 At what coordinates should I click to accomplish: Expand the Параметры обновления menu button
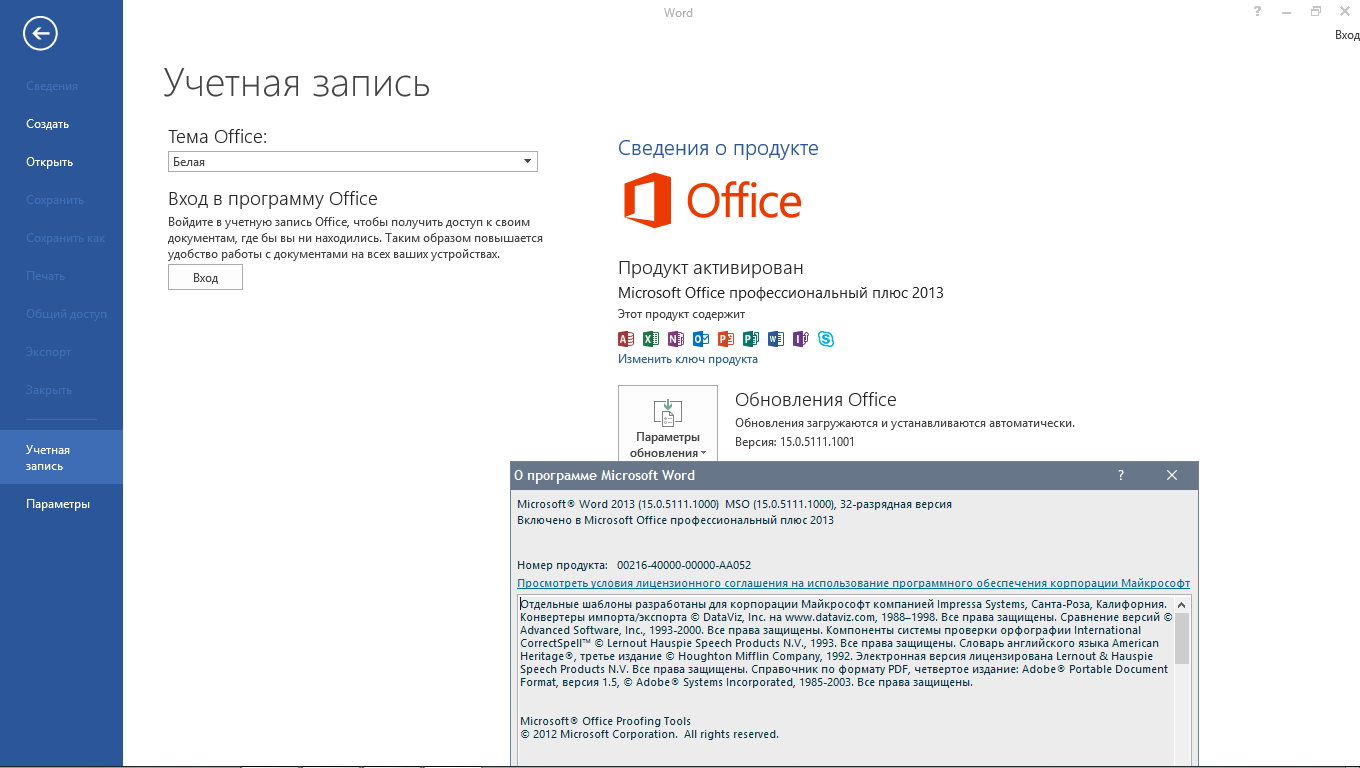[668, 424]
